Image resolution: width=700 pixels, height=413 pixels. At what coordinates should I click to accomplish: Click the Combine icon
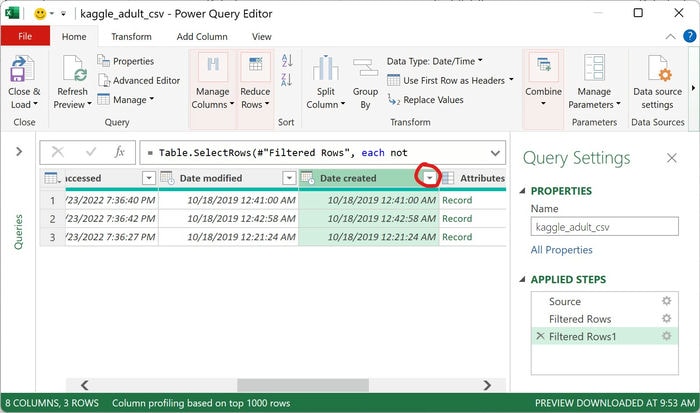[543, 66]
